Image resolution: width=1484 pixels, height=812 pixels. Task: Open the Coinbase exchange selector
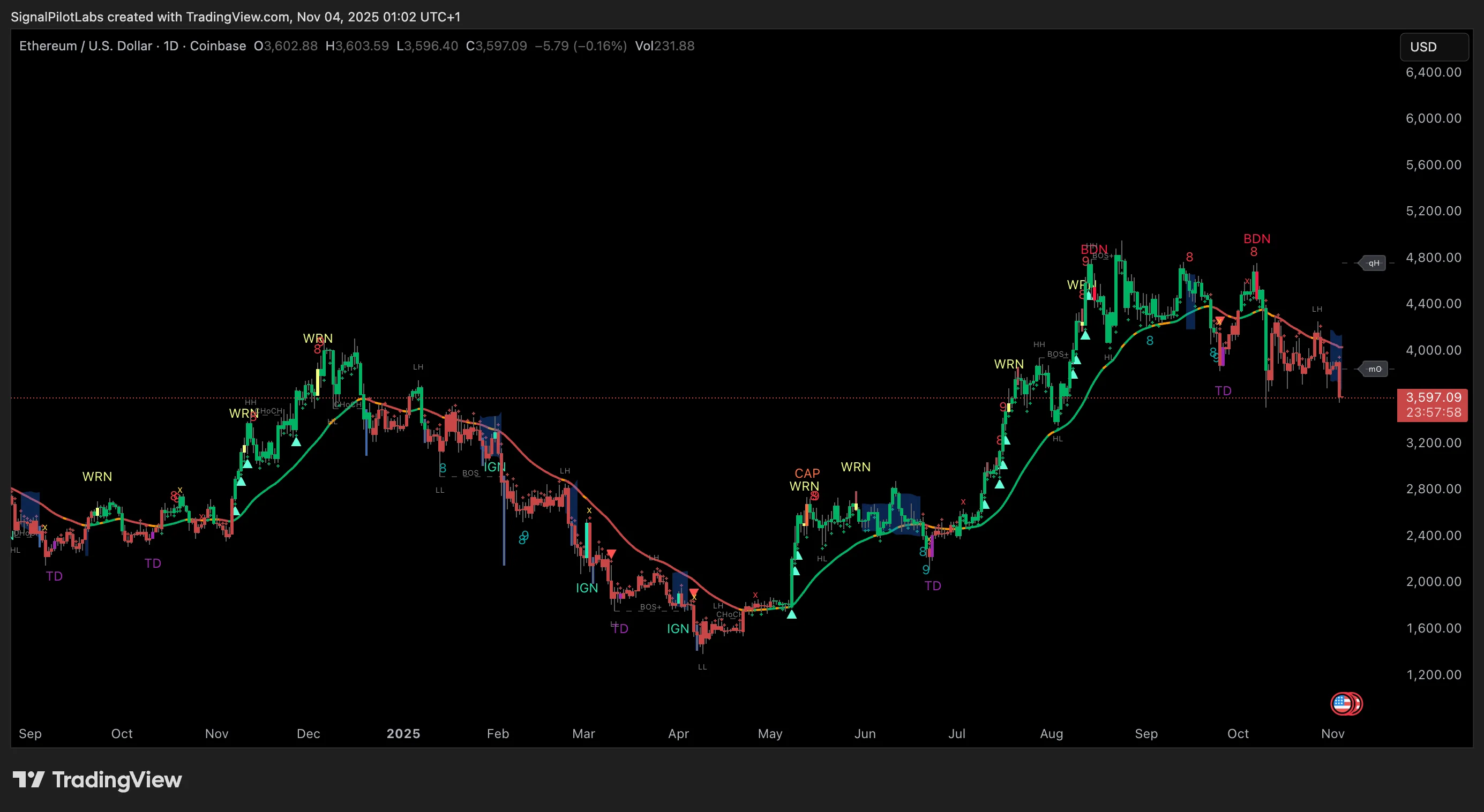point(217,46)
